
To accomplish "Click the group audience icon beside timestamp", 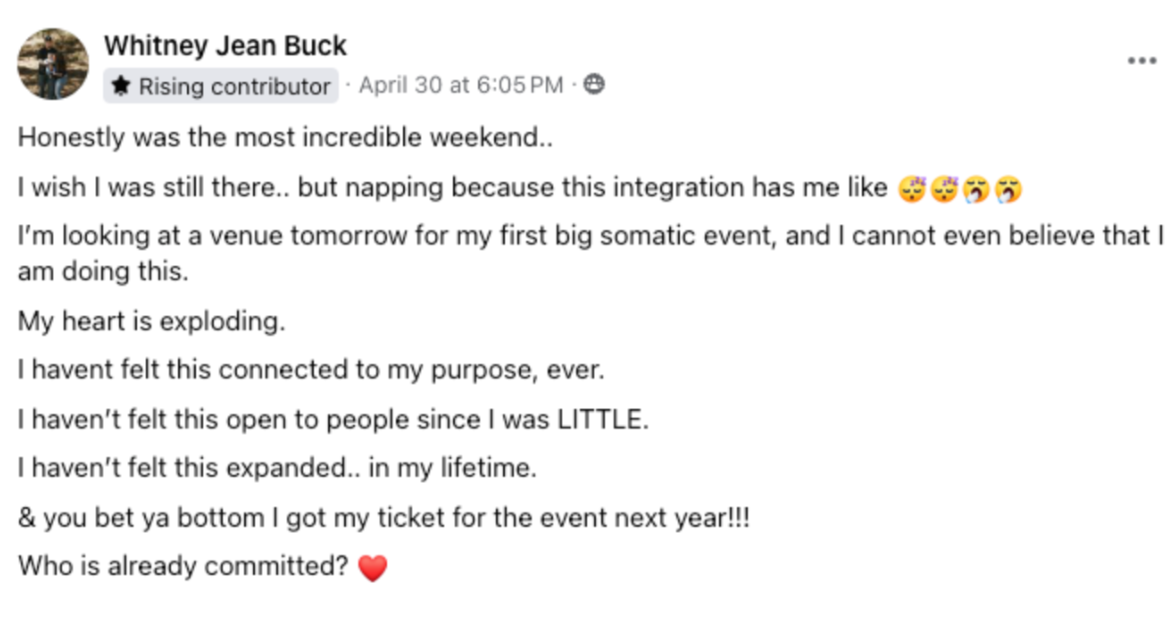I will [595, 86].
